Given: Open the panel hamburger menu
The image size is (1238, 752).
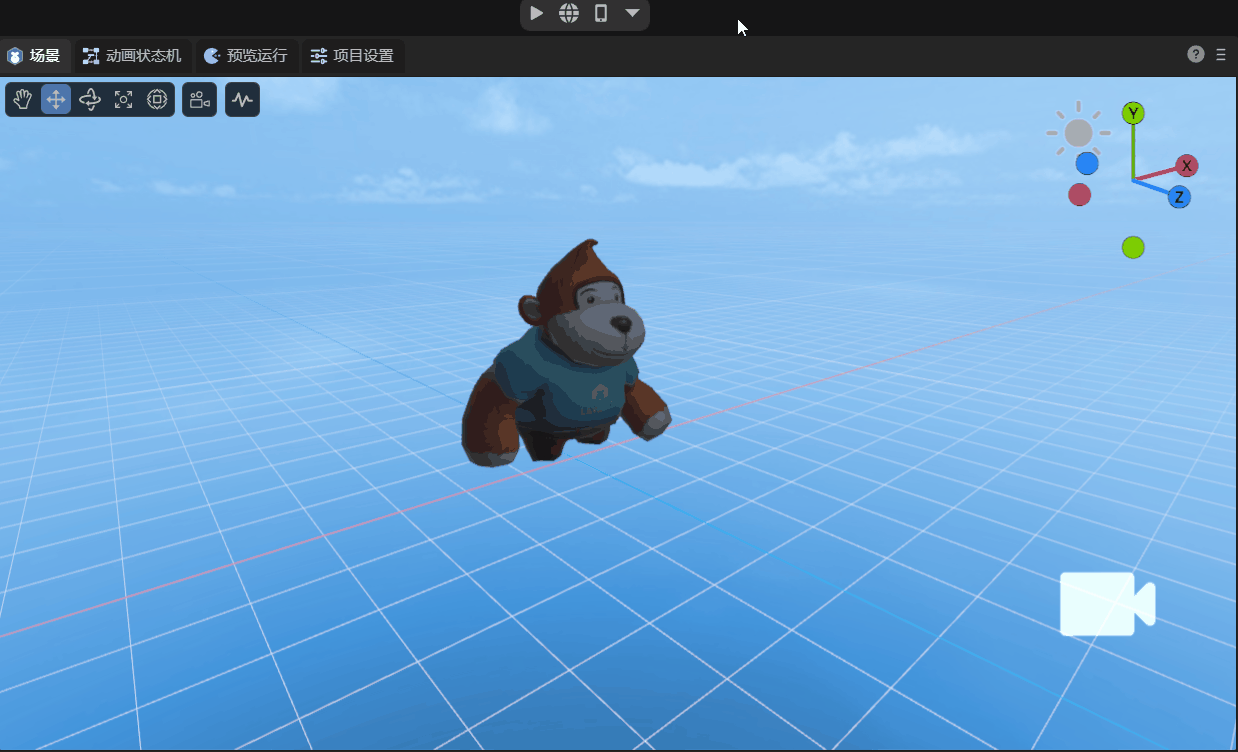Looking at the screenshot, I should [1221, 55].
